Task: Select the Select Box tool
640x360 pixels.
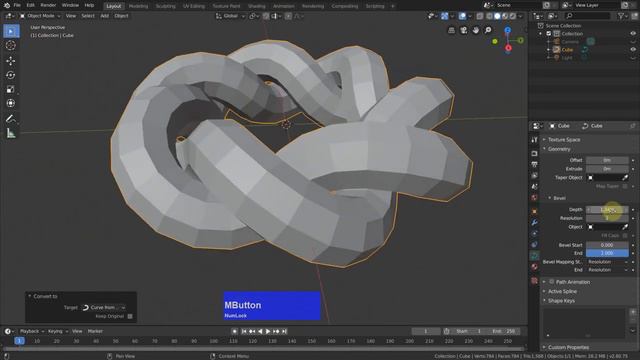Action: pyautogui.click(x=11, y=31)
